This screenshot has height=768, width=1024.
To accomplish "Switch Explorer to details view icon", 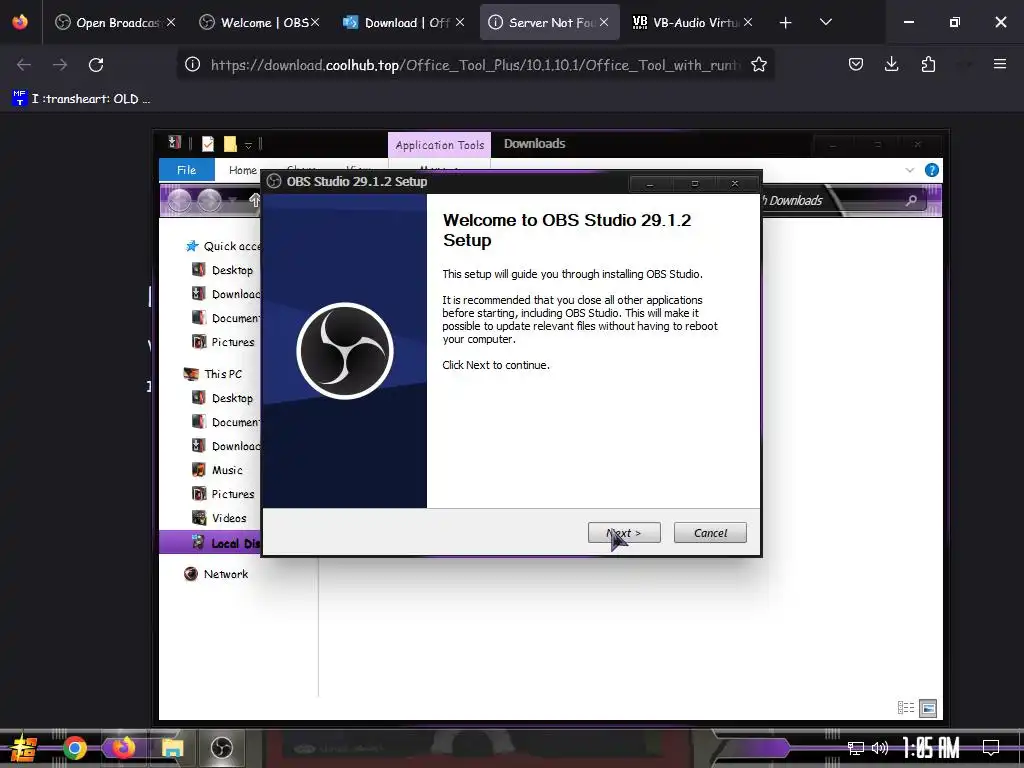I will [906, 708].
